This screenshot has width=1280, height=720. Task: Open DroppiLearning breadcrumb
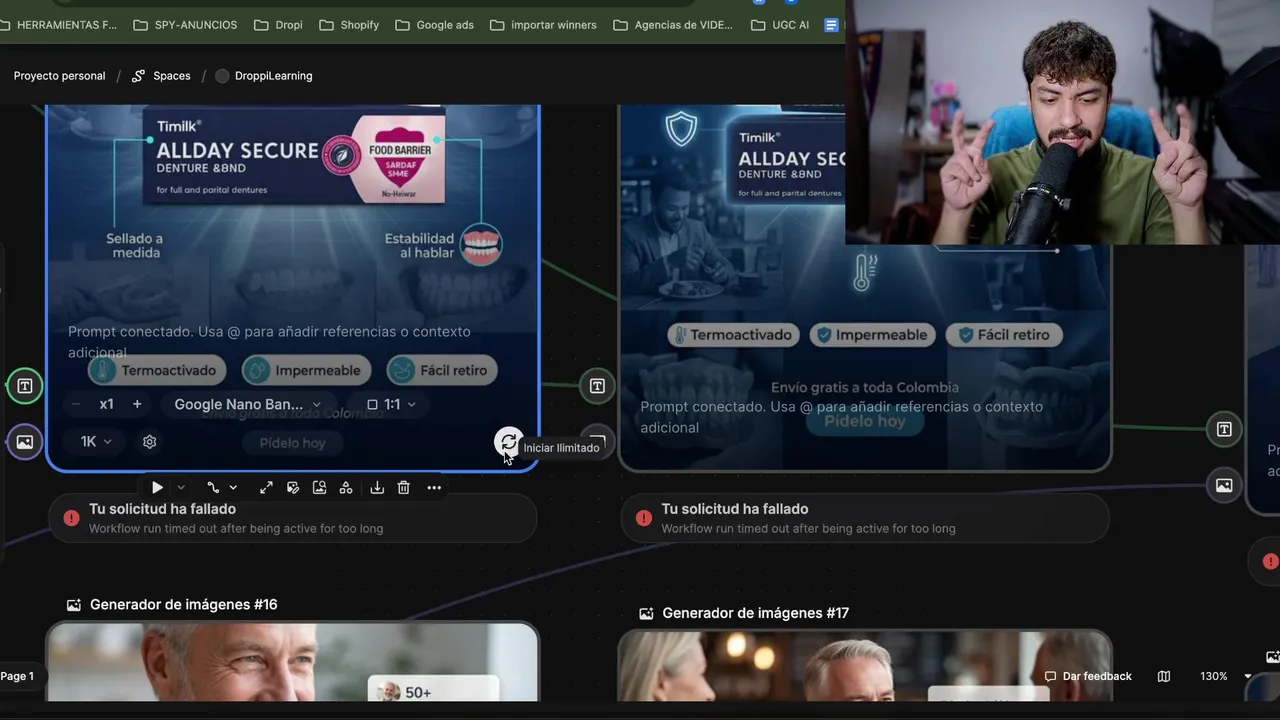click(x=264, y=76)
